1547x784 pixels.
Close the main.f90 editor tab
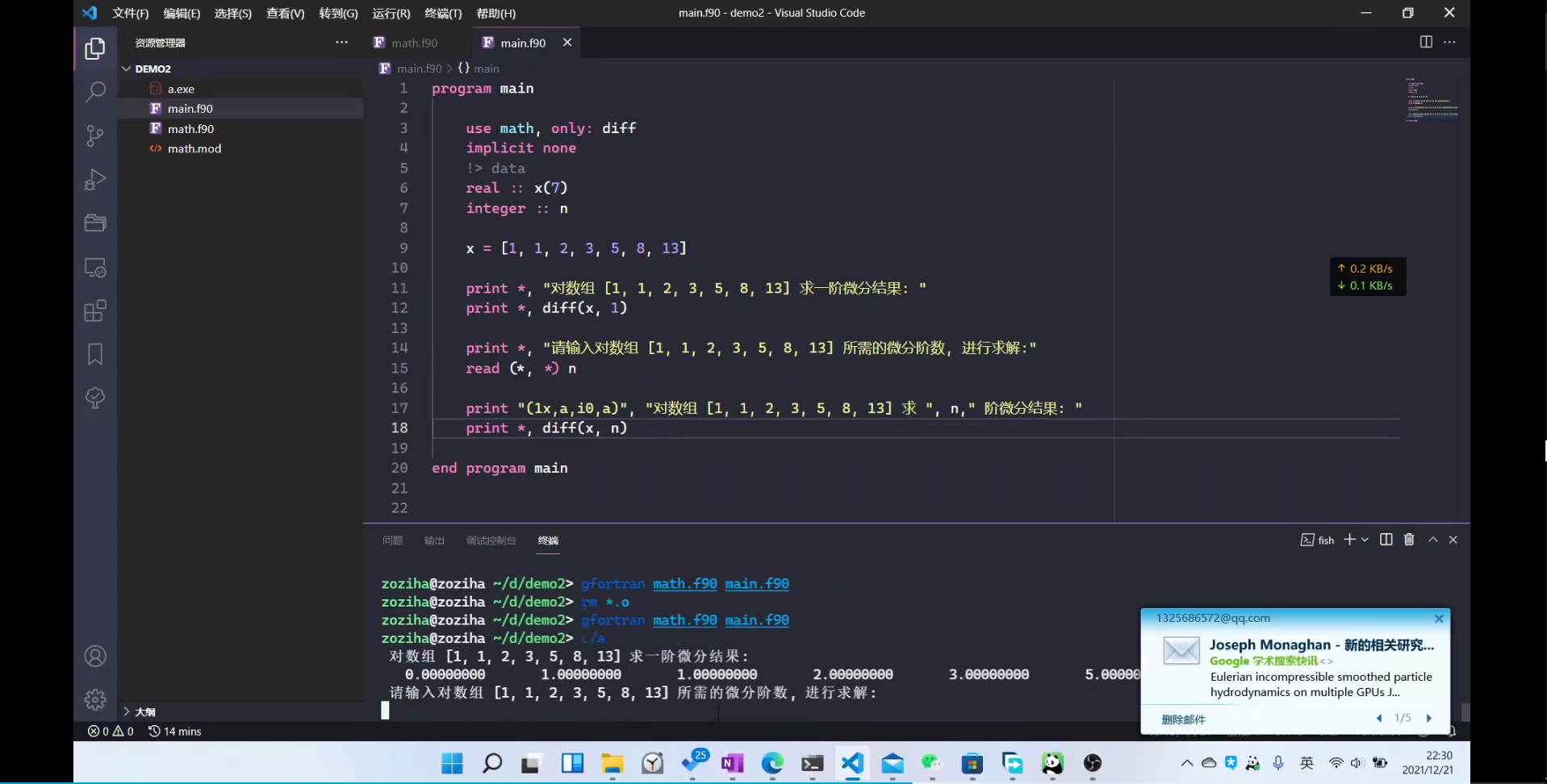click(567, 42)
